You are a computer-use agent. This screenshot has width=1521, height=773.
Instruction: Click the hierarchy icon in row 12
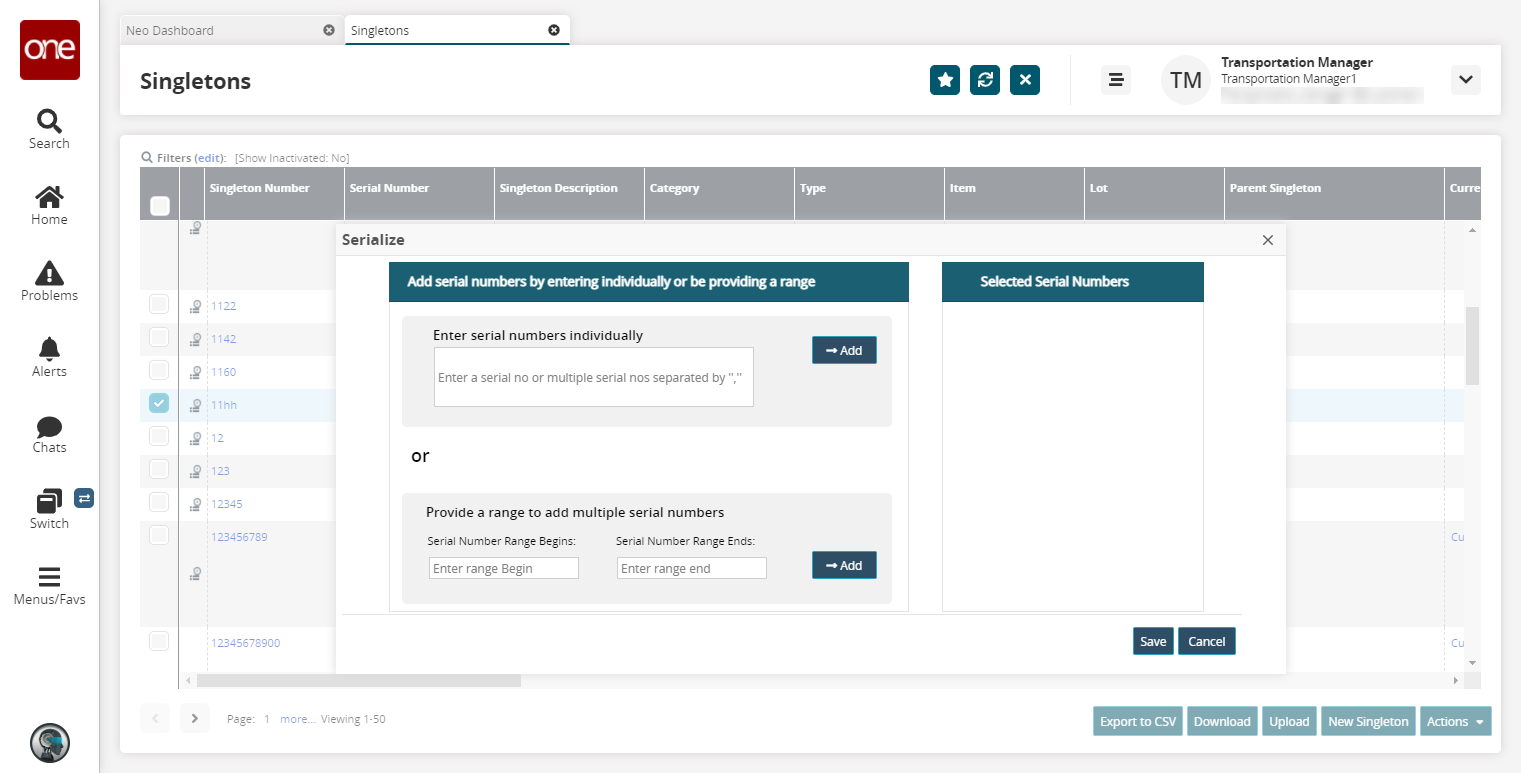tap(196, 438)
